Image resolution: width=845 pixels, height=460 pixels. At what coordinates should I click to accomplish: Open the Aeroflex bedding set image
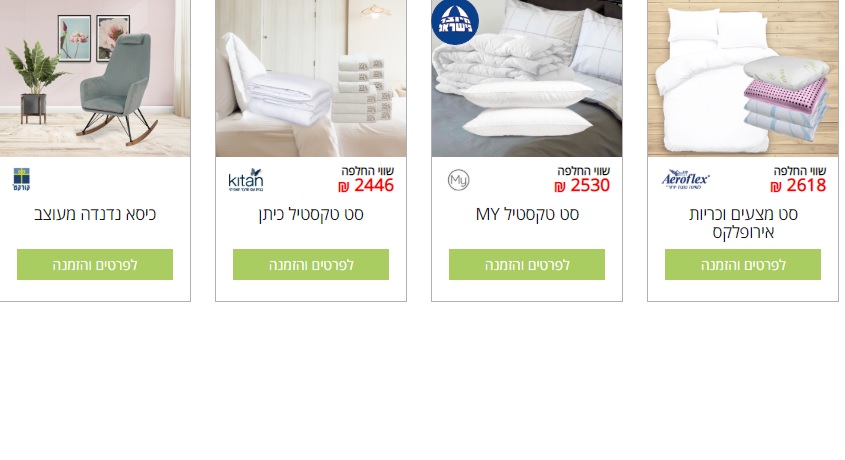point(743,78)
